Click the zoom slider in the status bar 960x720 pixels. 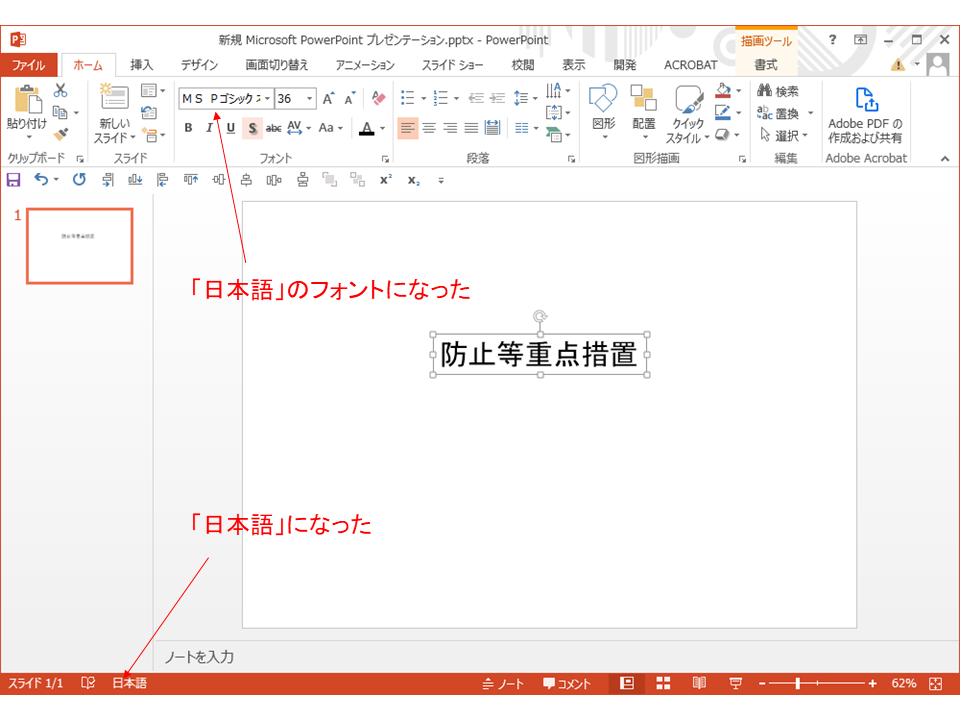click(816, 683)
